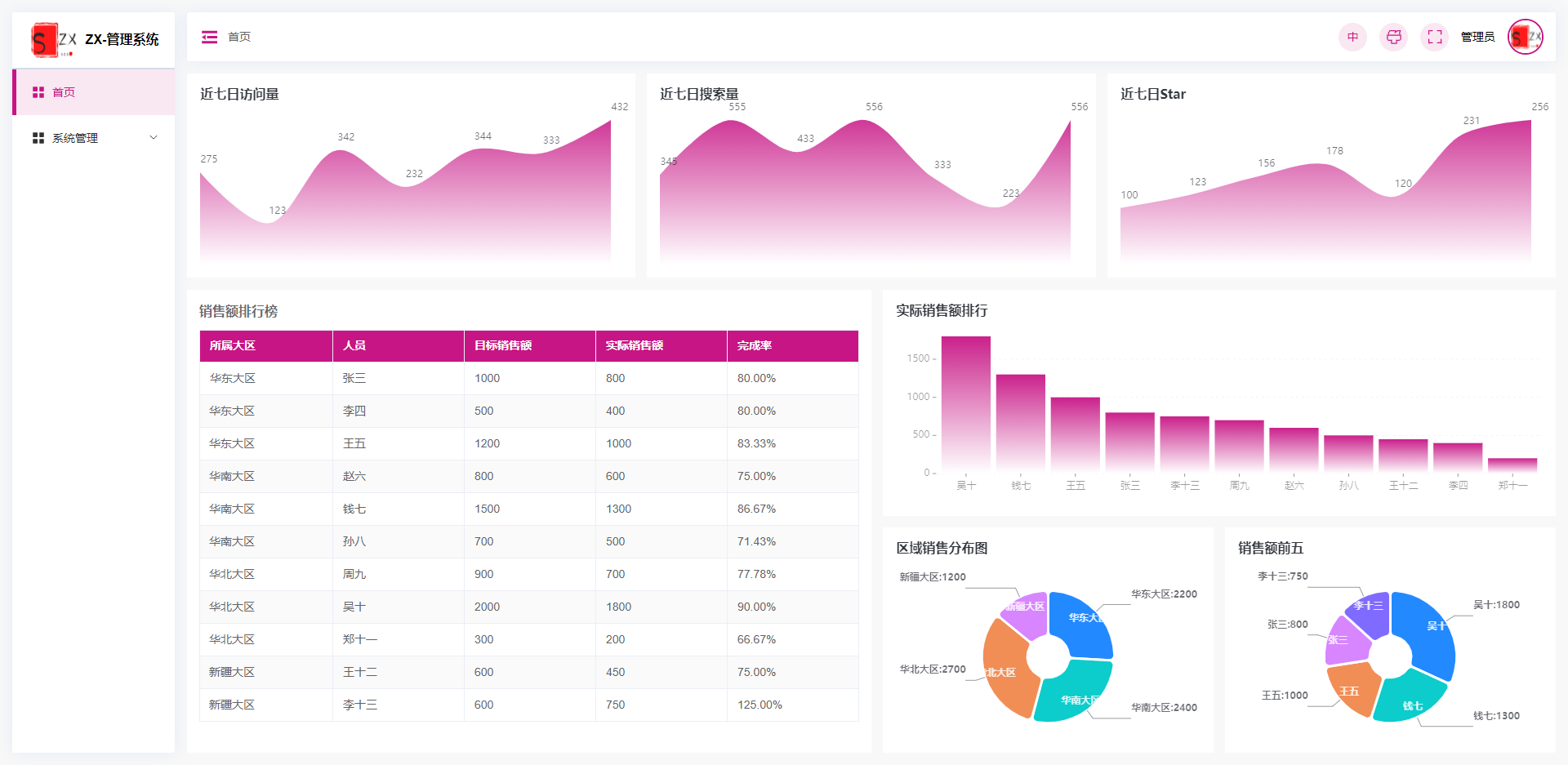Toggle the fullscreen icon
This screenshot has width=1568, height=765.
[1434, 37]
